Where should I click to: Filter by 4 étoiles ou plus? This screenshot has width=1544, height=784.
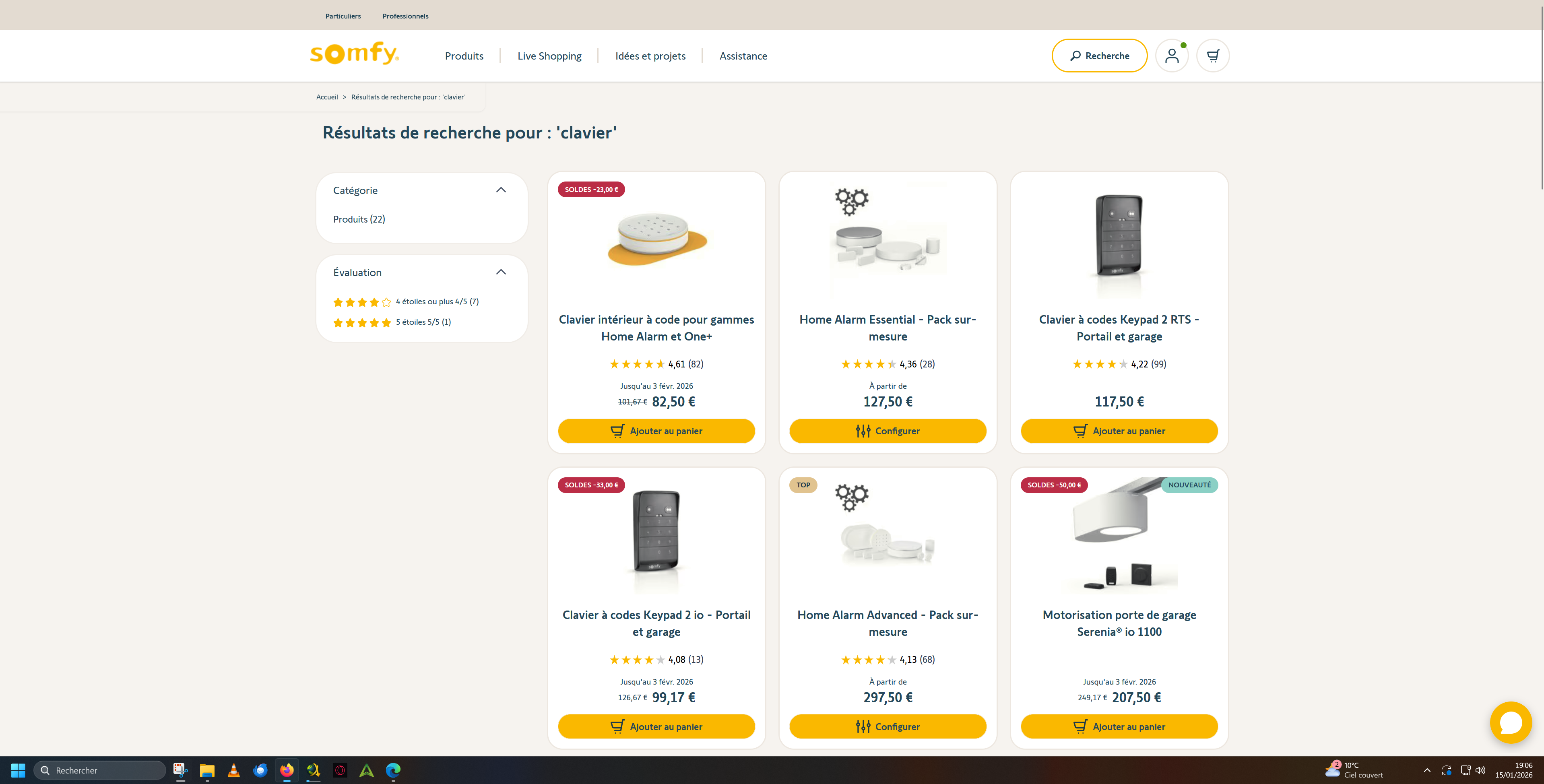[x=436, y=301]
